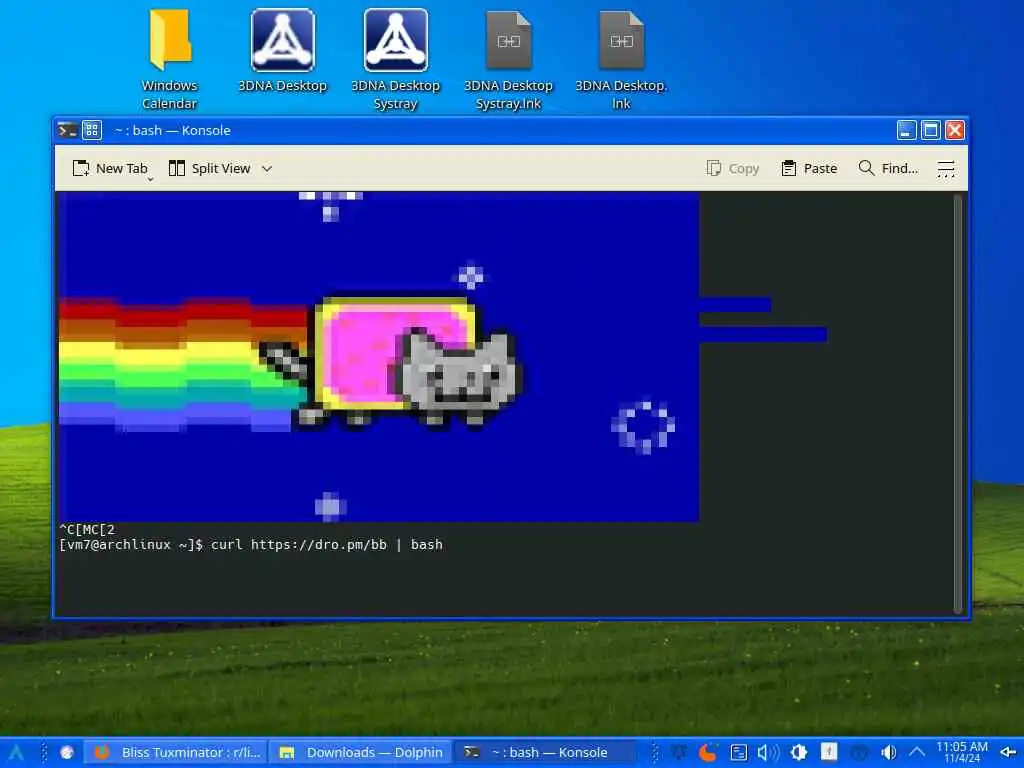
Task: Select the 3DNA Desktop.lnk file icon
Action: pos(621,60)
